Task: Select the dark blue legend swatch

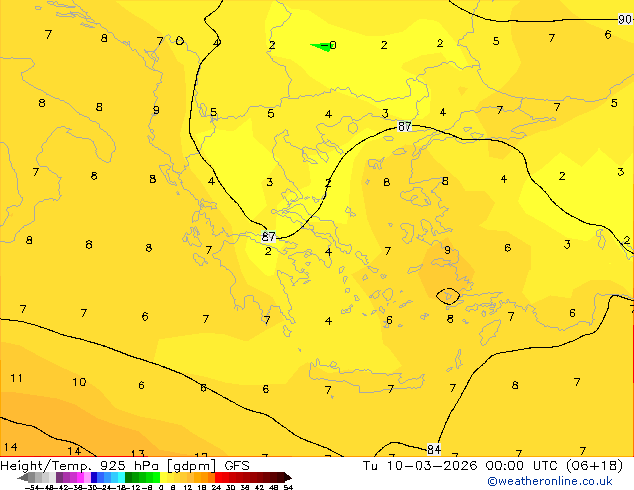Action: 94,477
